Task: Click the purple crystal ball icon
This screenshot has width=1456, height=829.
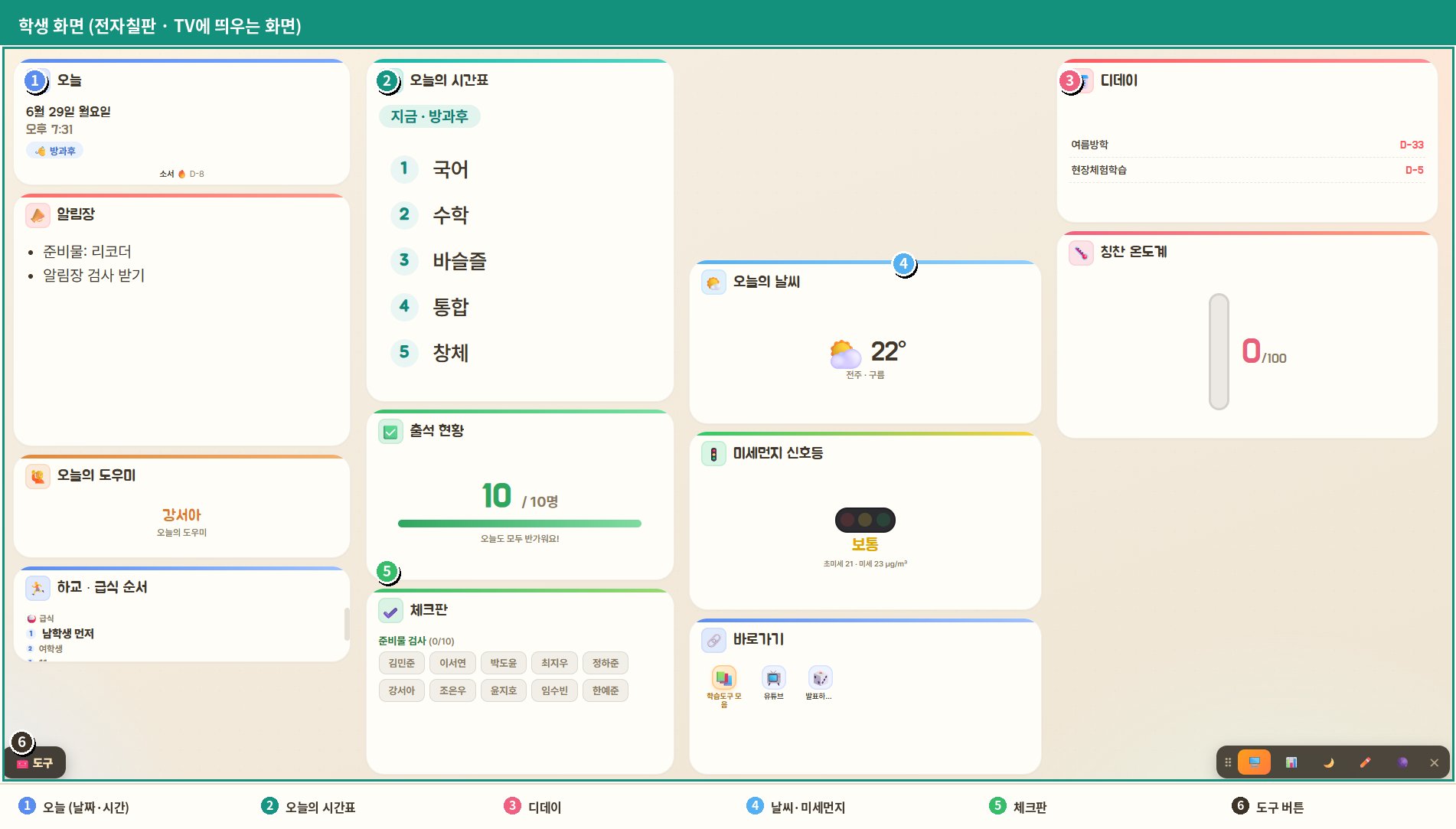Action: (1402, 762)
